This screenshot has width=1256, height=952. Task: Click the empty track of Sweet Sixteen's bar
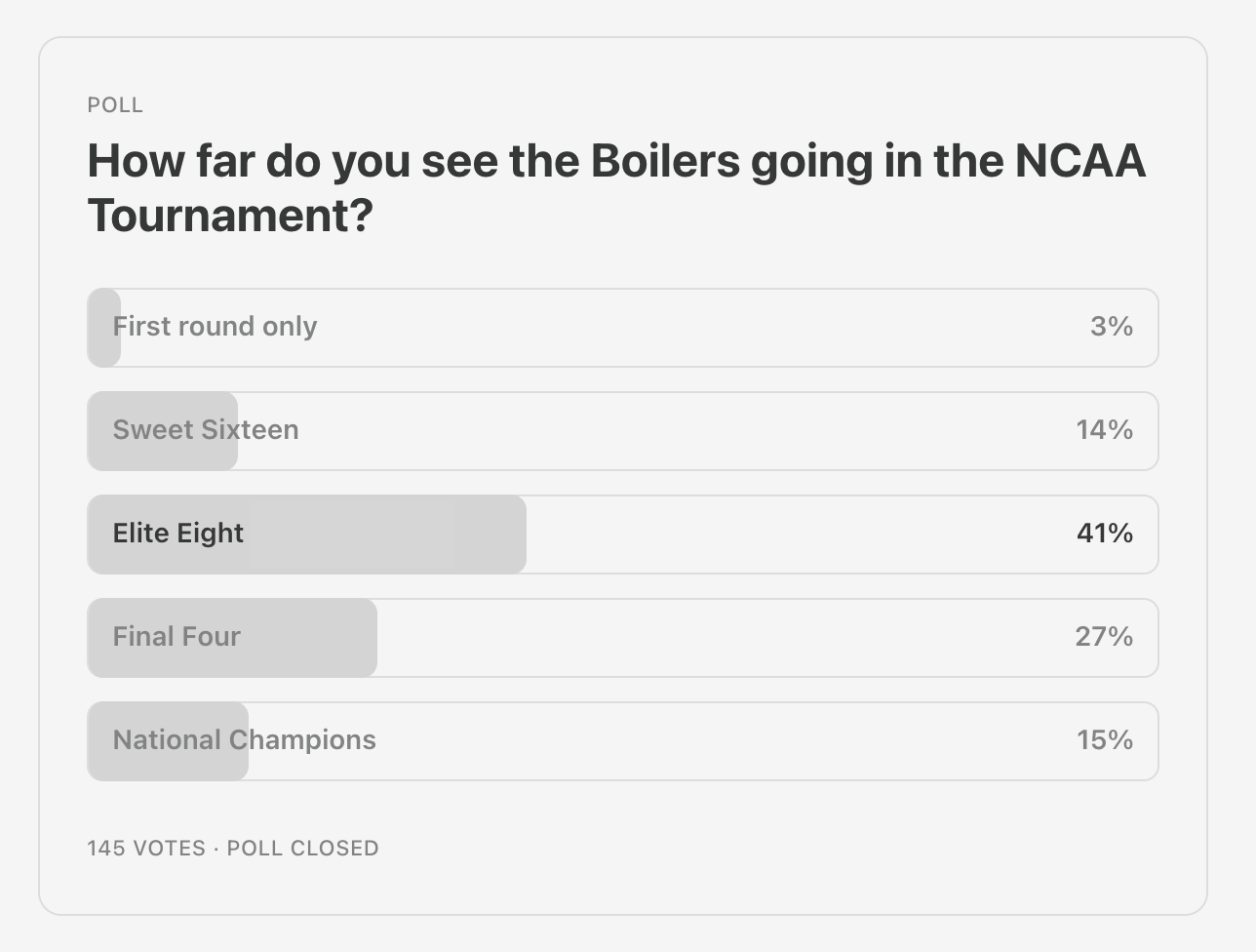click(x=683, y=430)
